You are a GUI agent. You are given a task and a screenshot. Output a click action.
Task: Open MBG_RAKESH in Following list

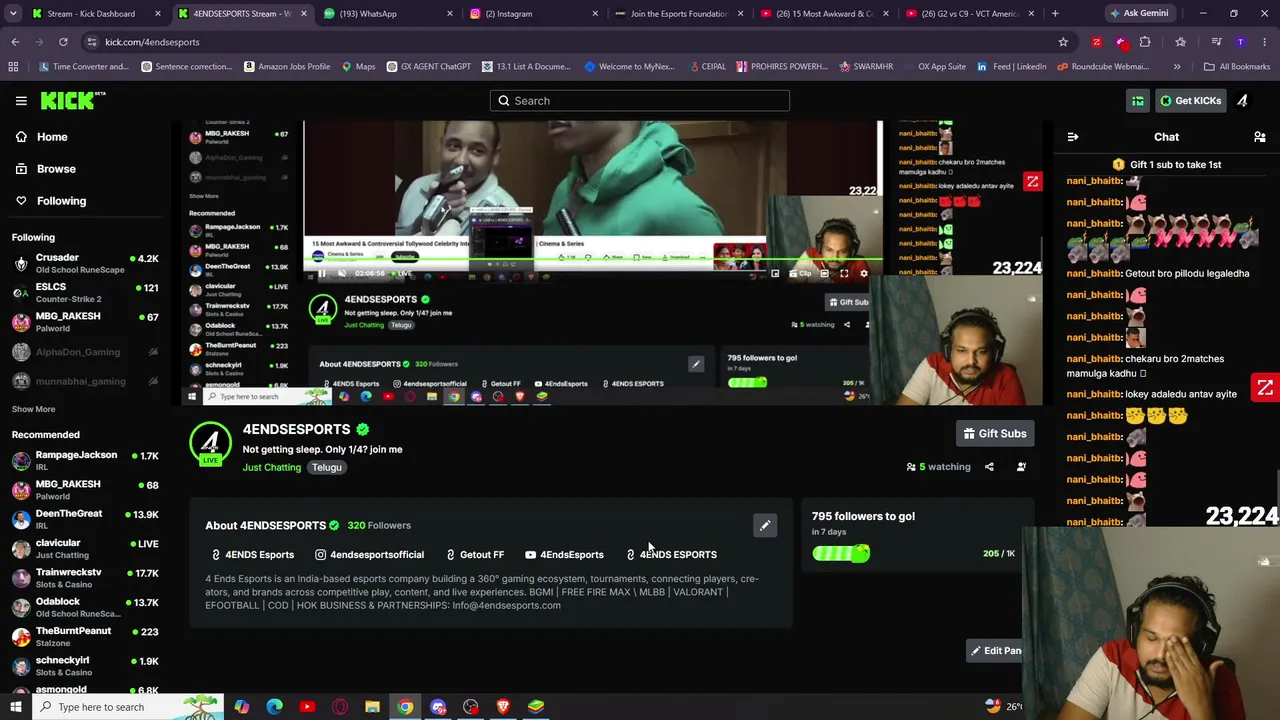coord(85,322)
